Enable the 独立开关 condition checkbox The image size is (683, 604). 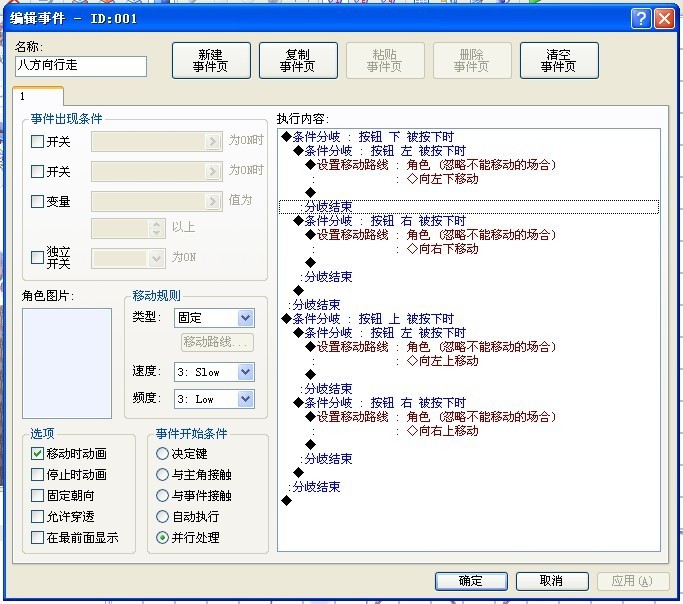37,257
